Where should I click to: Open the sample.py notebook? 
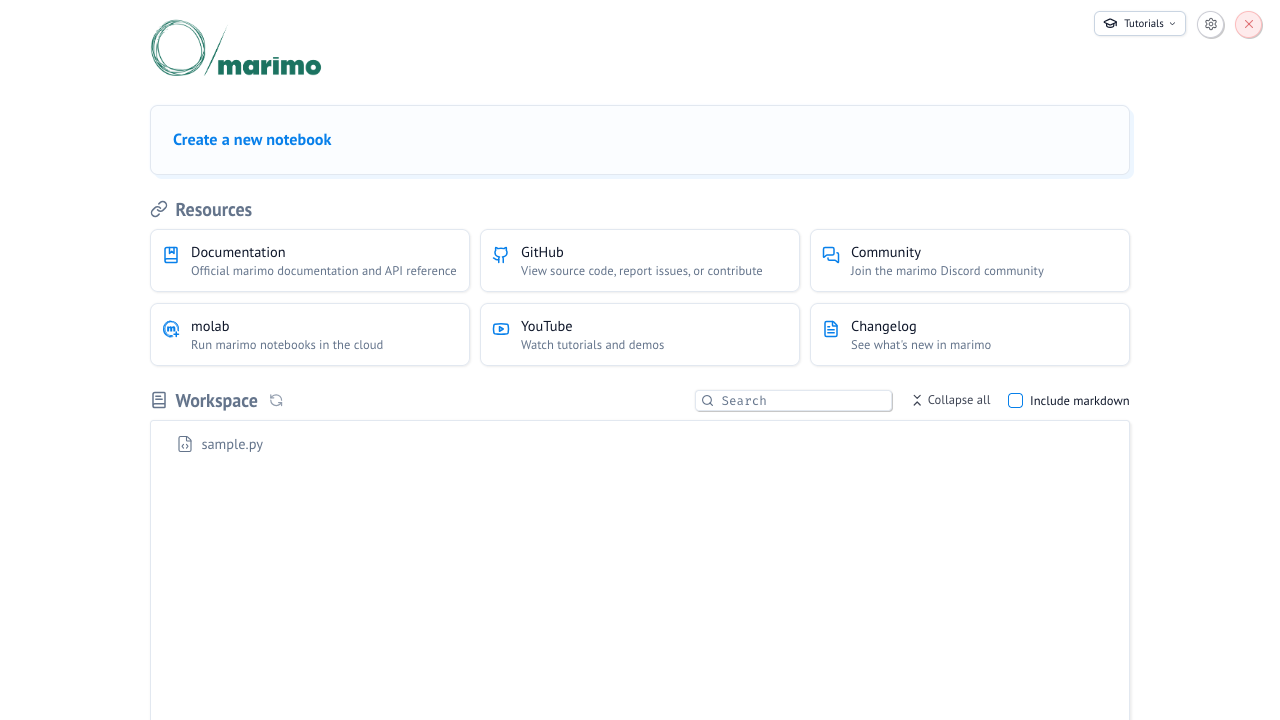(x=640, y=444)
